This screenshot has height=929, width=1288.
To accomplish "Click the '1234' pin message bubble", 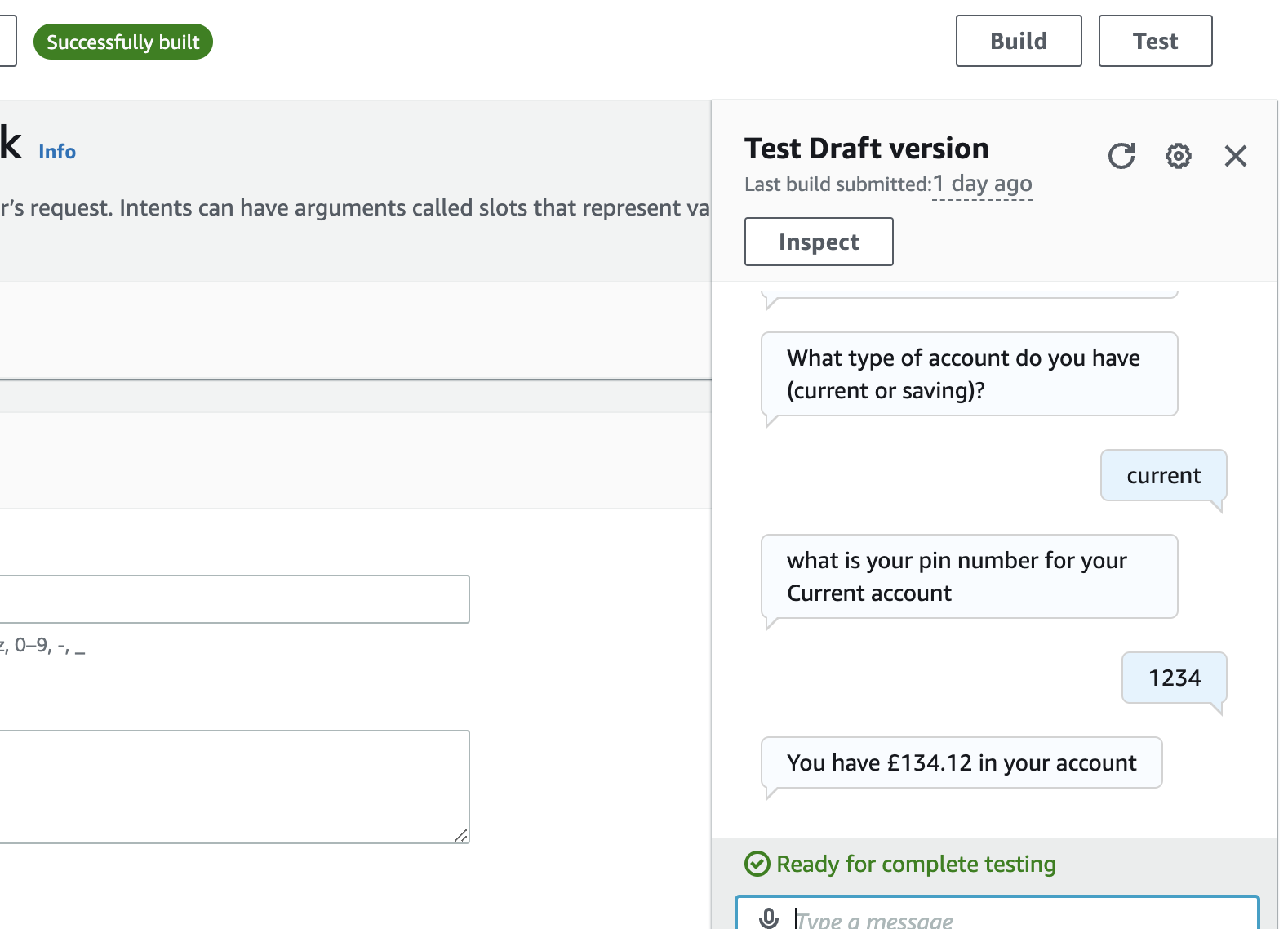I will [1174, 678].
